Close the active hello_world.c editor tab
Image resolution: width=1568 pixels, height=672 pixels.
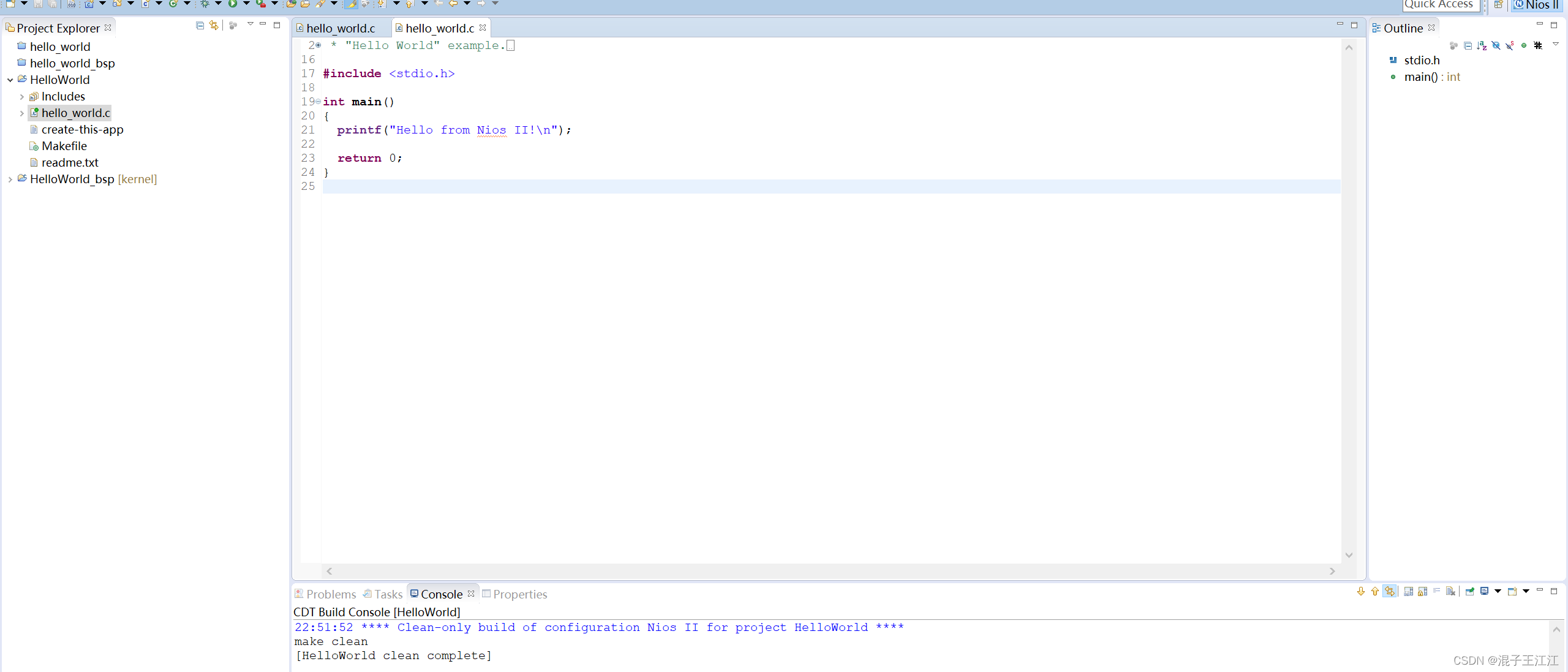483,28
